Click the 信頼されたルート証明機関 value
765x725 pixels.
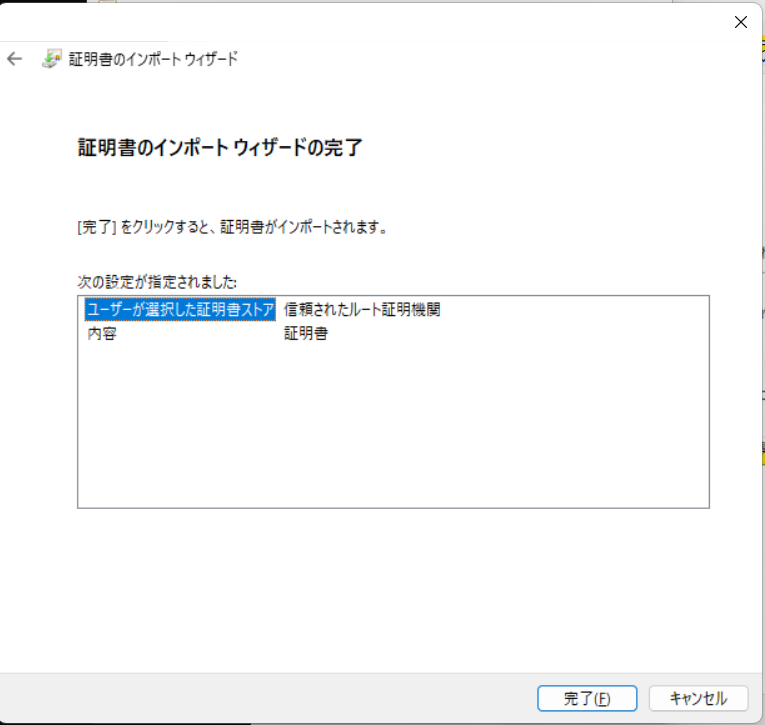[x=362, y=310]
